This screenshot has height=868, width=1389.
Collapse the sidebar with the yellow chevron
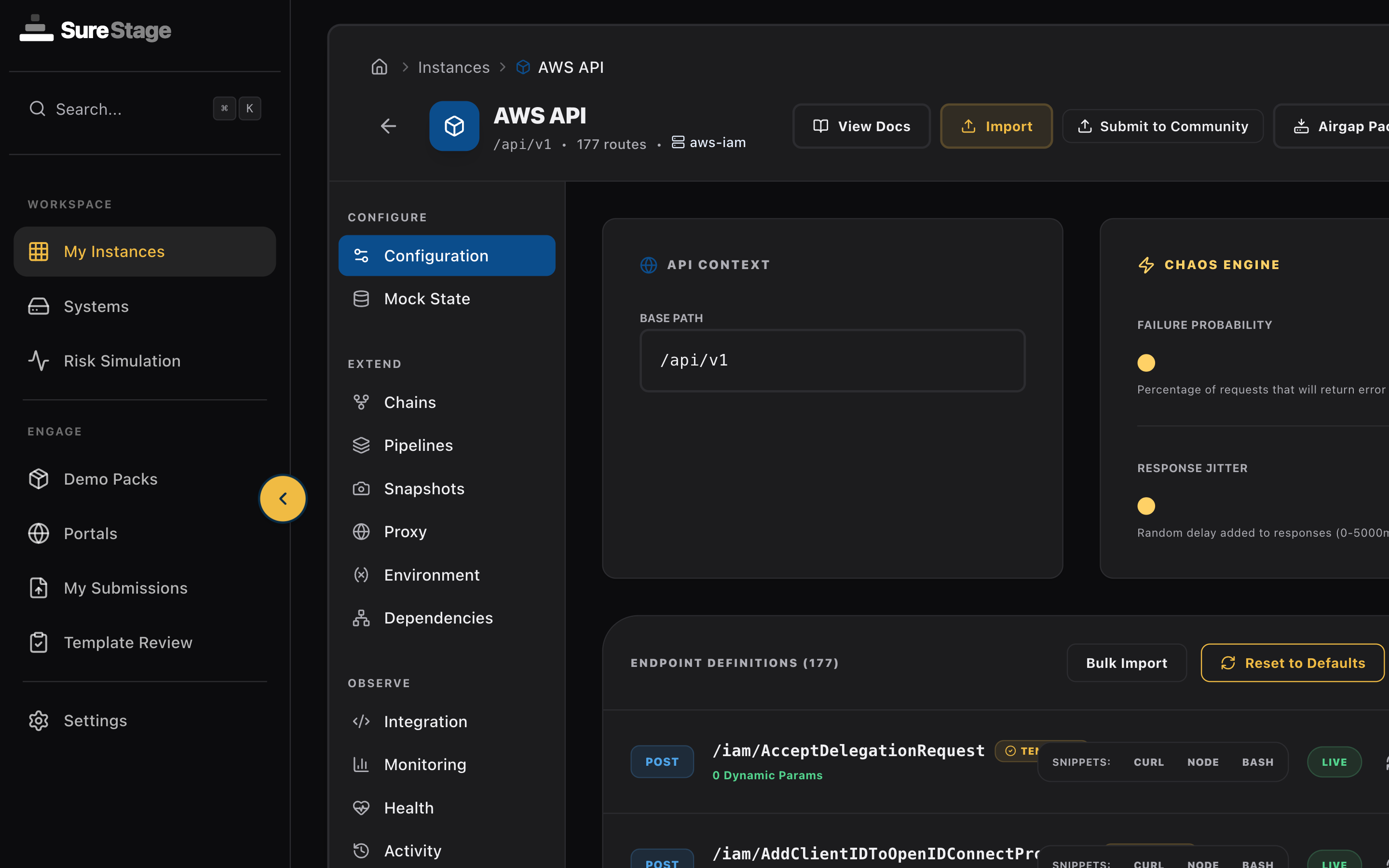[283, 498]
